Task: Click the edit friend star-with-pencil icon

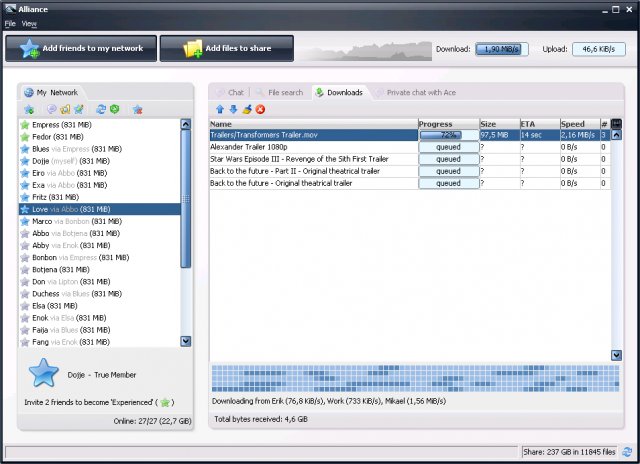Action: (79, 109)
